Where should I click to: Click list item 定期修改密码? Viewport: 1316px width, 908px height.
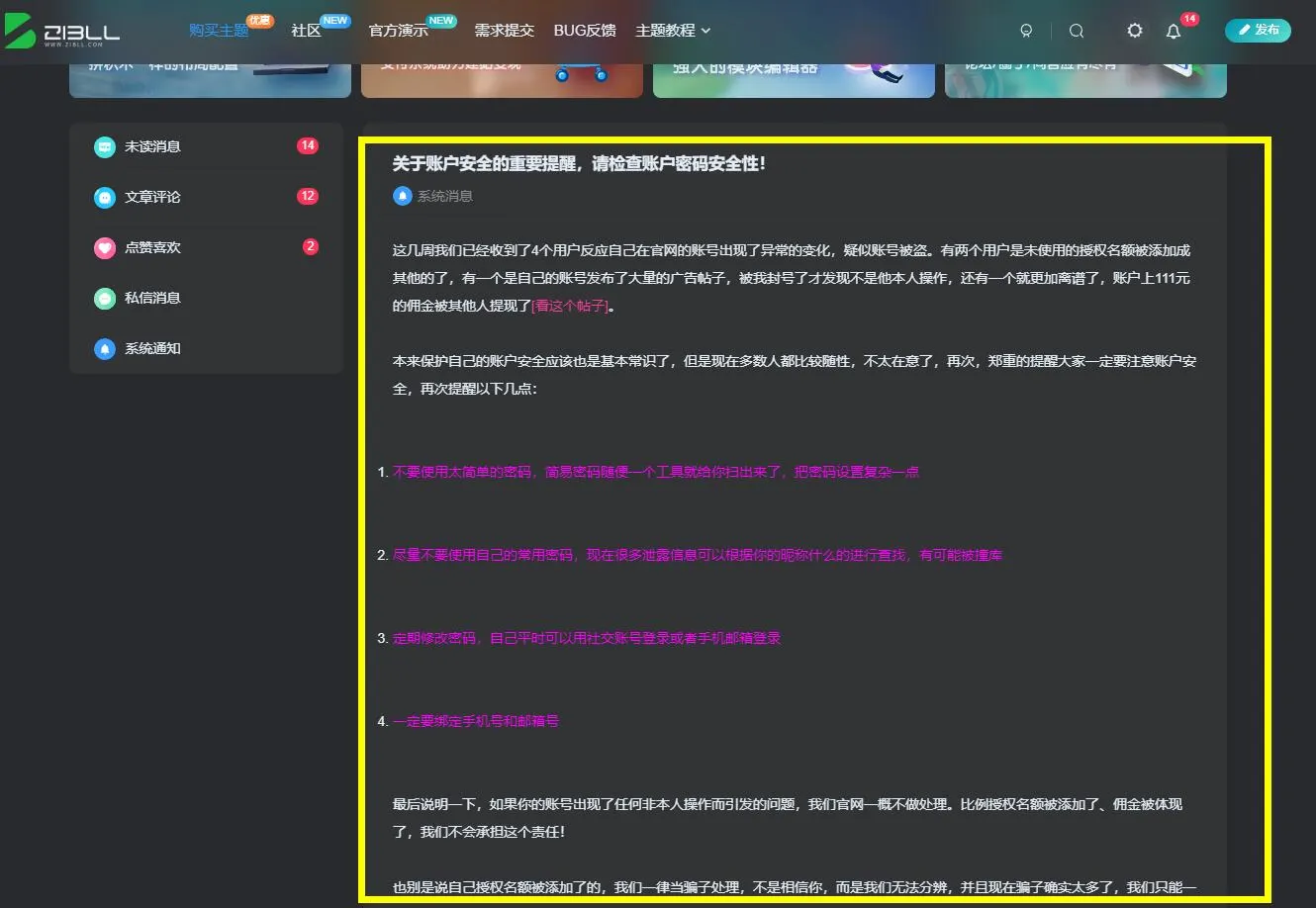[587, 638]
